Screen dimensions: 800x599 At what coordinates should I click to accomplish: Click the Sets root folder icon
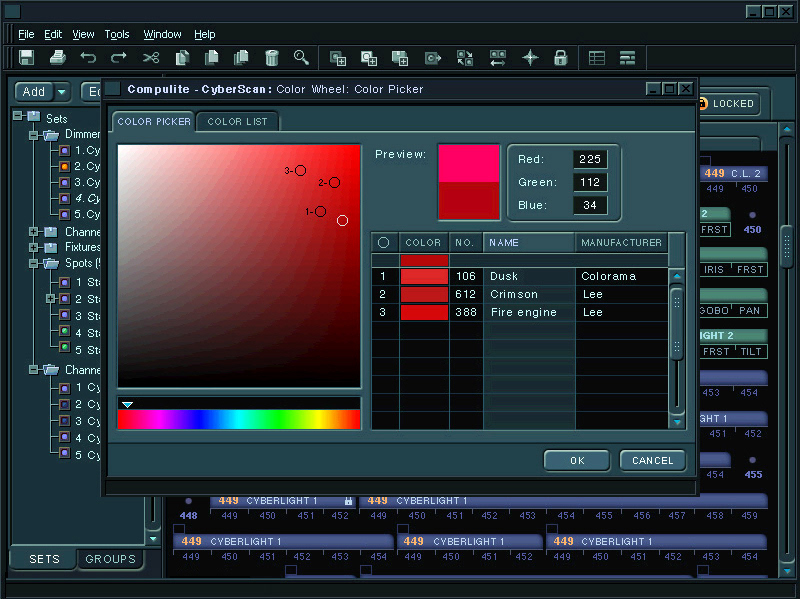click(x=34, y=117)
